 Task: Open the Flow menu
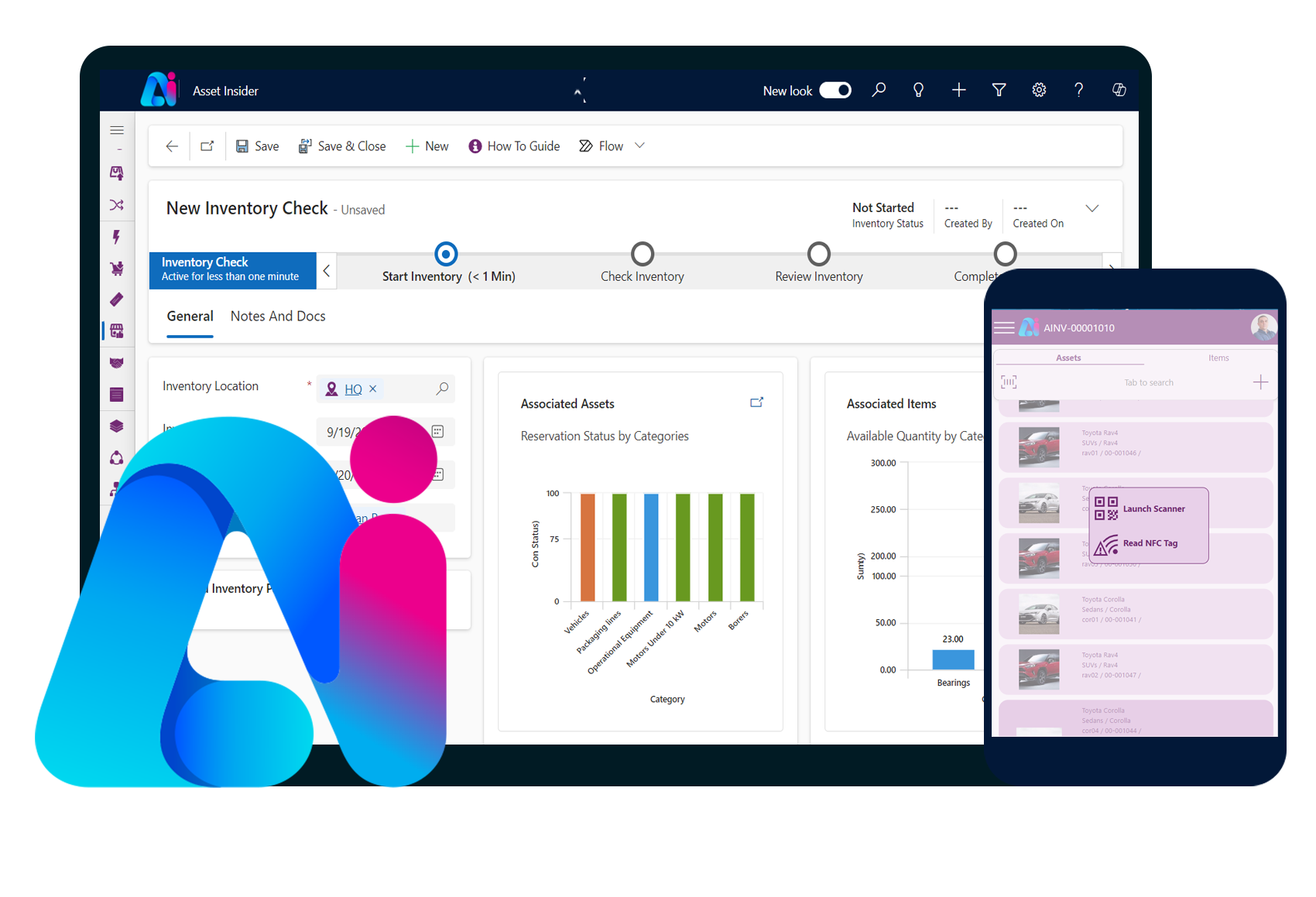tap(601, 146)
